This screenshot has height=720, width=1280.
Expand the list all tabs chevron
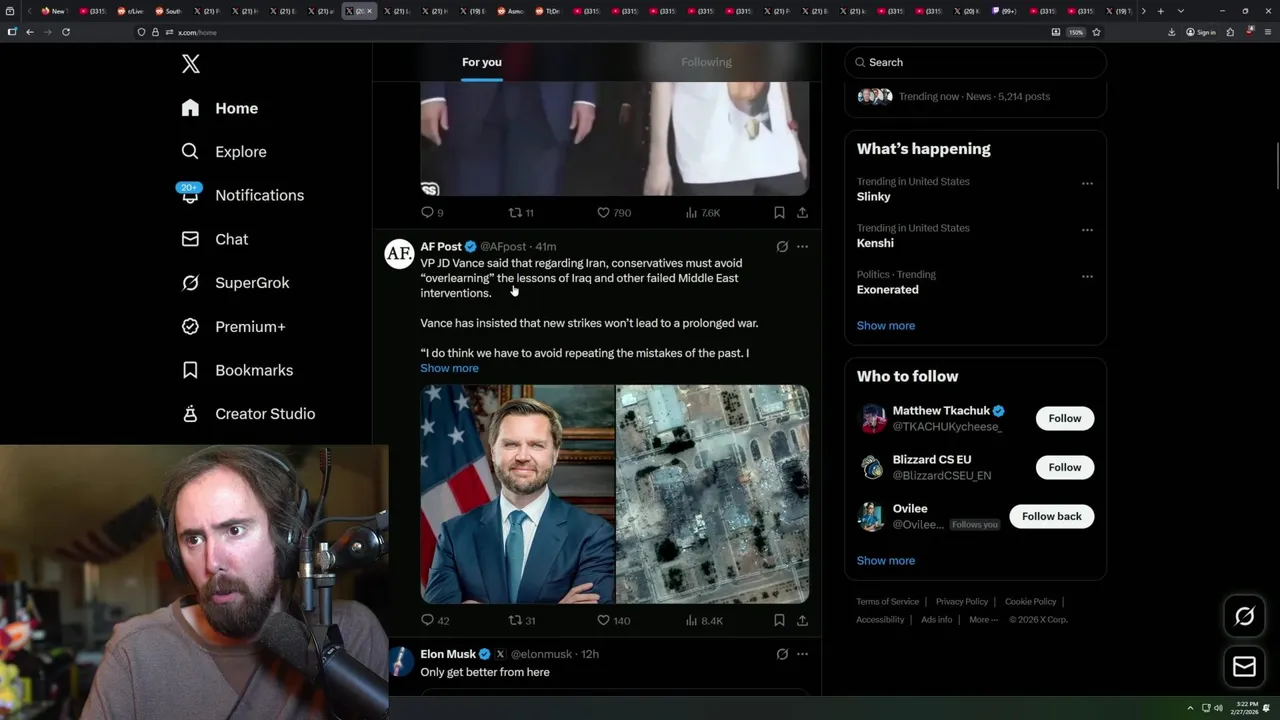(1180, 11)
